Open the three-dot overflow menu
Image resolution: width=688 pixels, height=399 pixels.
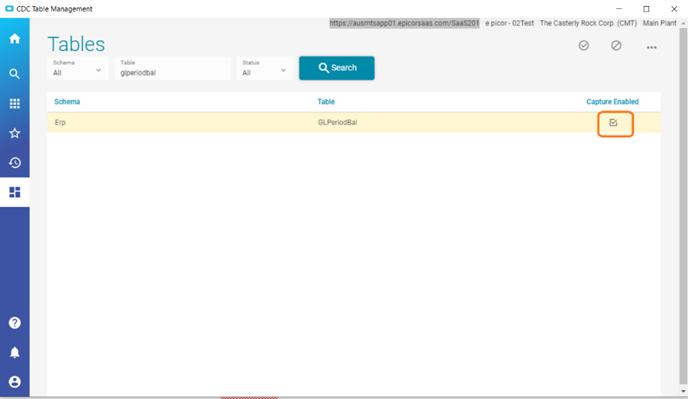[652, 47]
